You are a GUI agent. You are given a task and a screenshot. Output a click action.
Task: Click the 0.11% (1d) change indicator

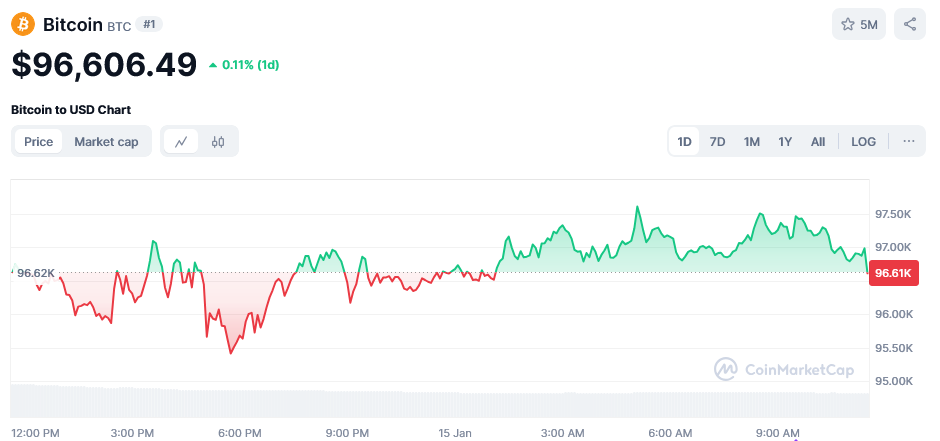[x=244, y=65]
